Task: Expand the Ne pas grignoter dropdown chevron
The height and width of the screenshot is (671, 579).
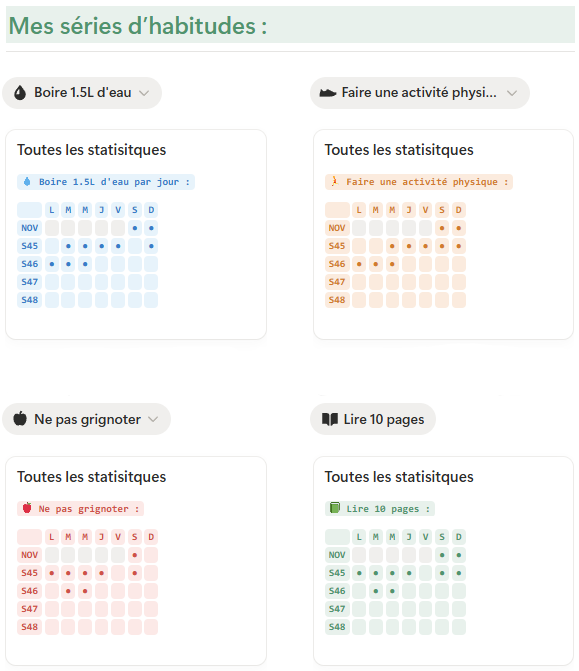Action: 153,419
